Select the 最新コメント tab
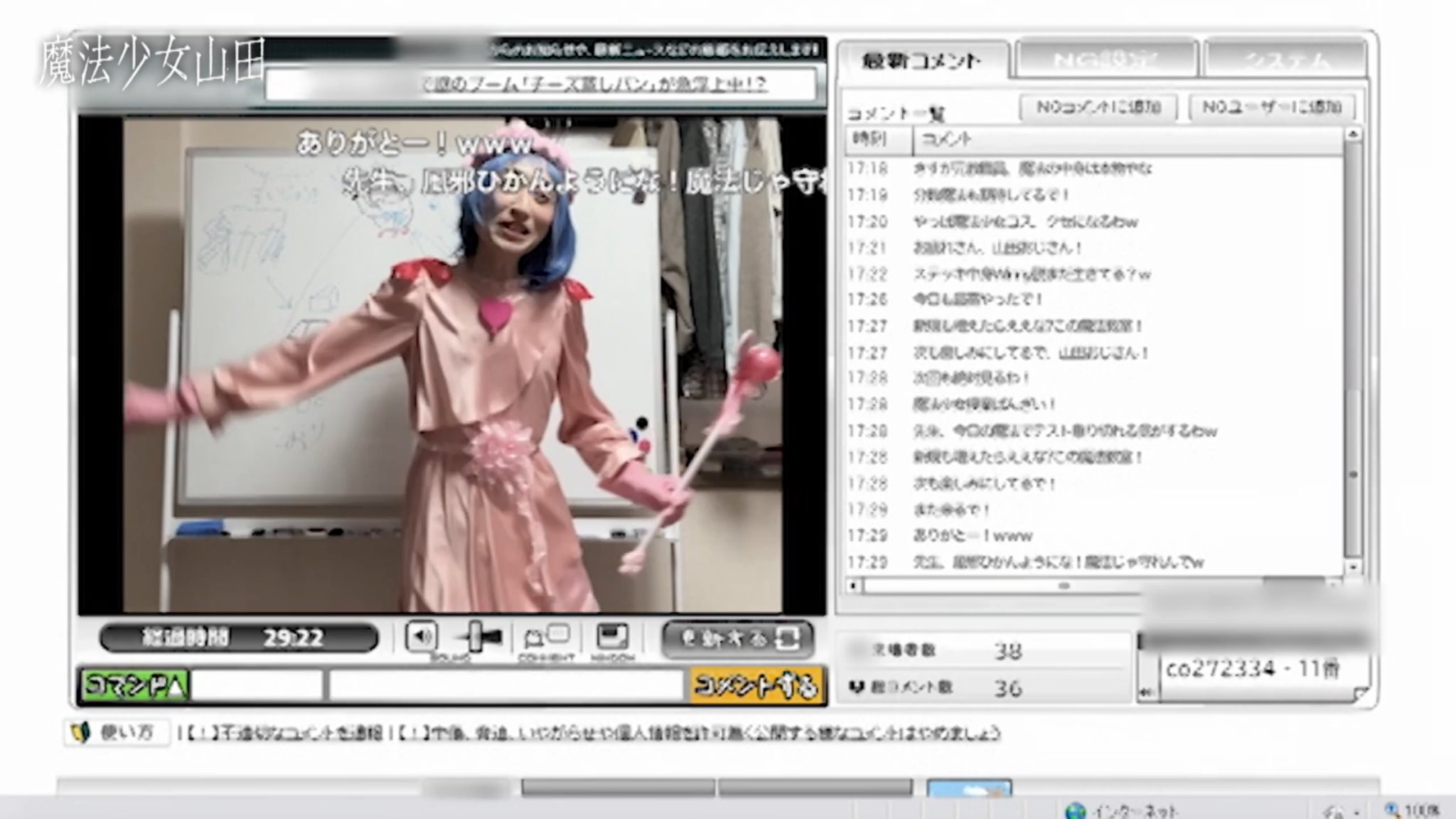Viewport: 1456px width, 819px height. pos(922,62)
